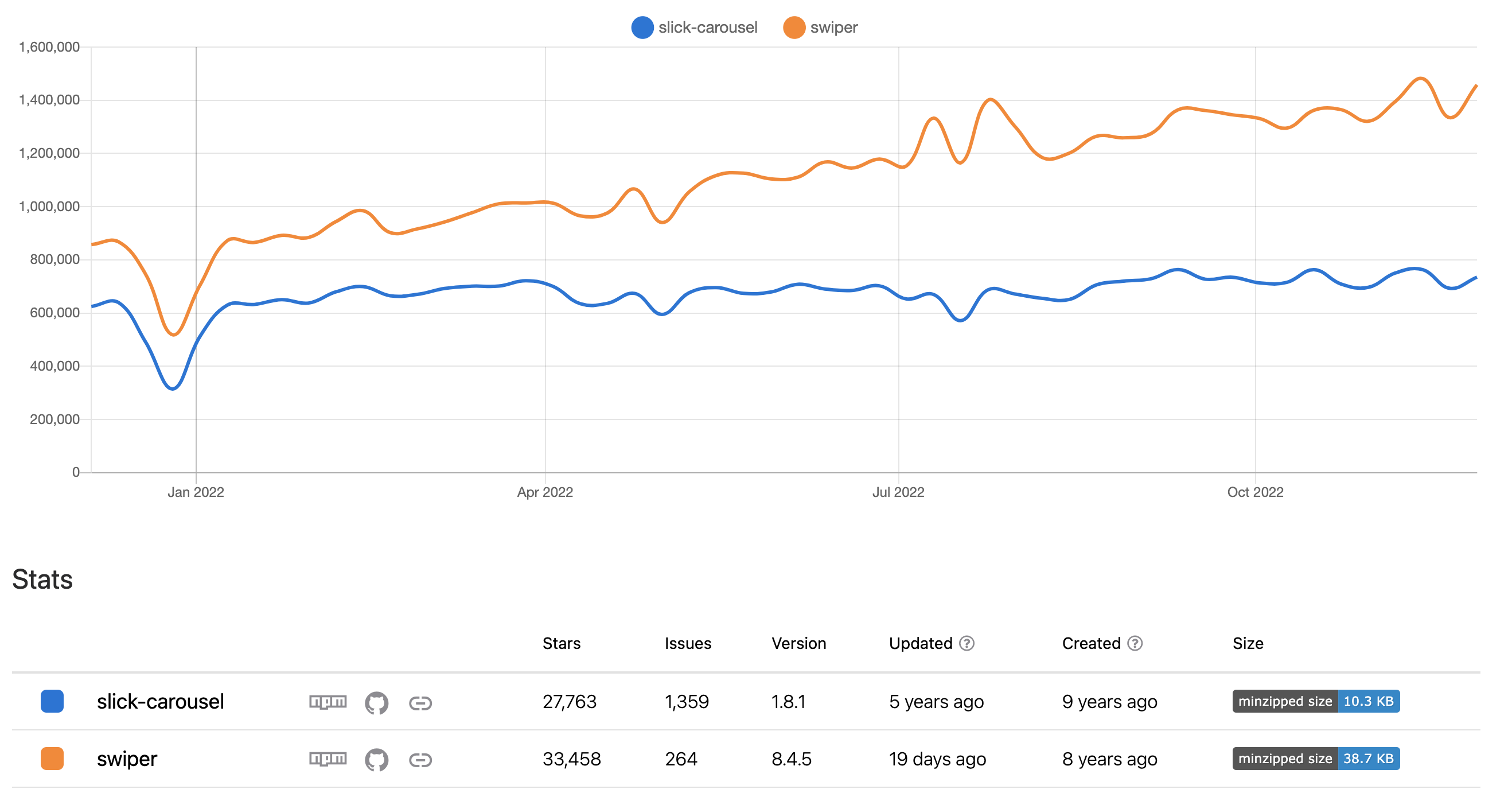Click the Stars column header
This screenshot has height=801, width=1512.
[x=561, y=644]
